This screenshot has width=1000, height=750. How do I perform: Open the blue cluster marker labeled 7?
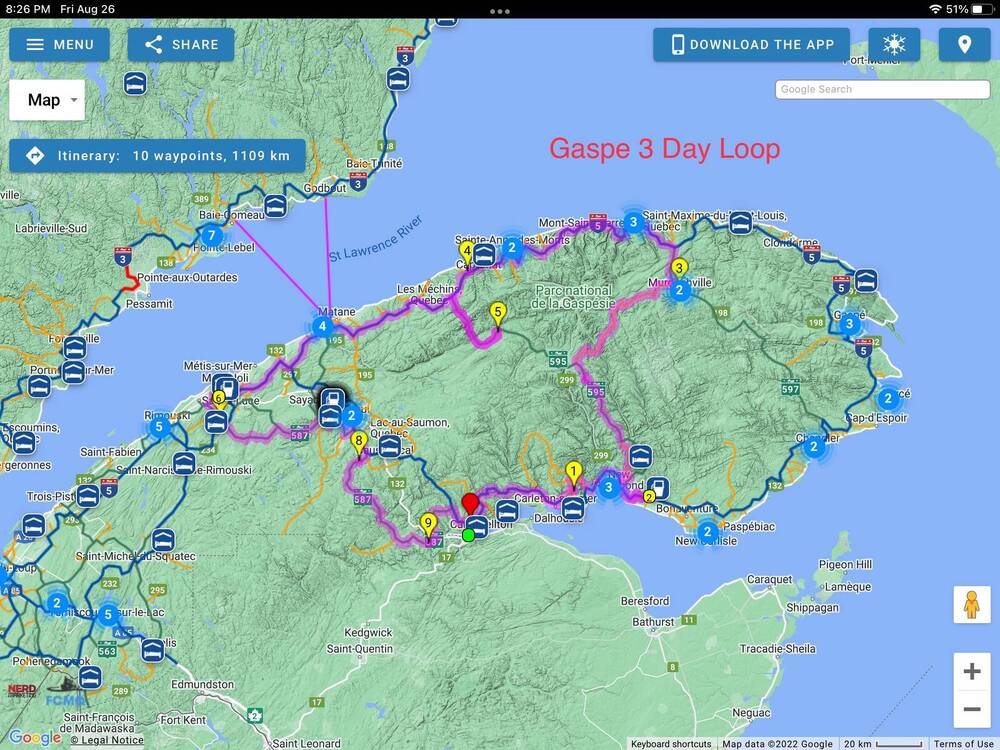pyautogui.click(x=211, y=236)
